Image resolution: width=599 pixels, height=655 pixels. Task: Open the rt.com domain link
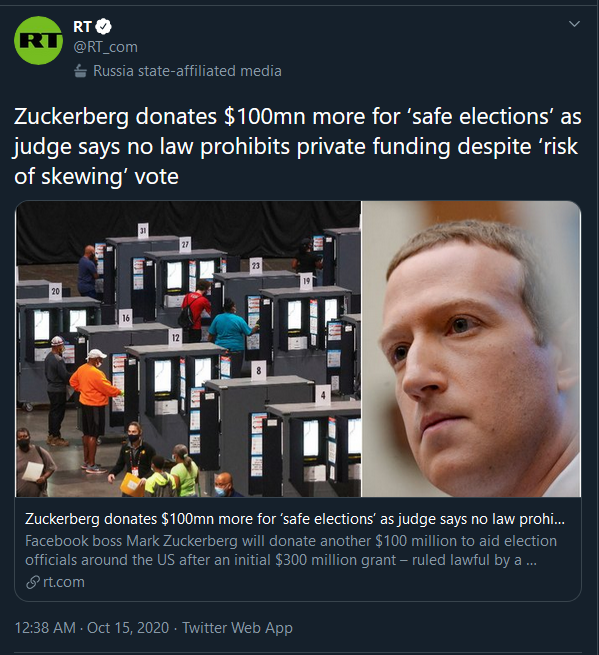click(64, 582)
